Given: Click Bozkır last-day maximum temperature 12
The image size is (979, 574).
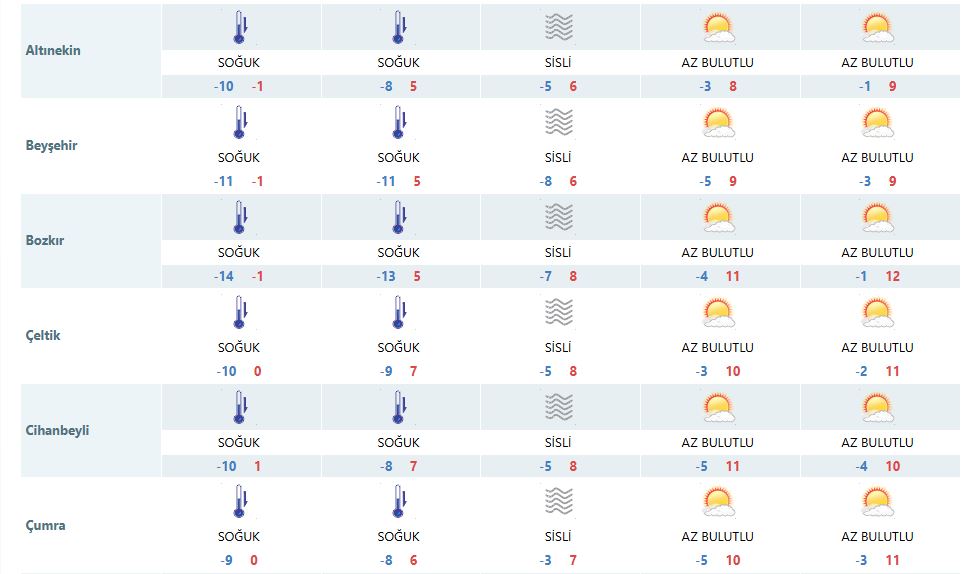Looking at the screenshot, I should coord(893,276).
